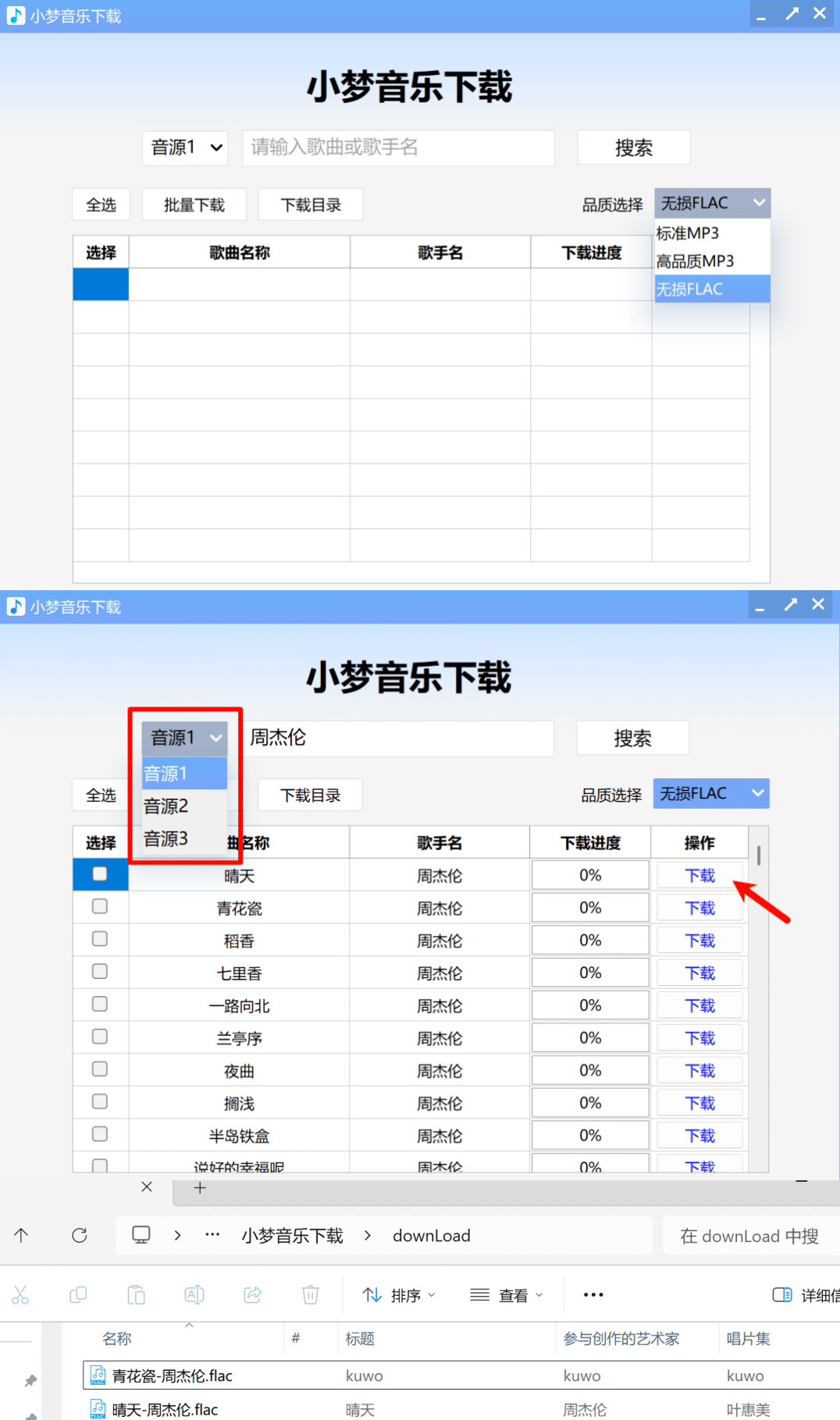Image resolution: width=840 pixels, height=1420 pixels.
Task: Click the music note app icon in top window
Action: [16, 16]
